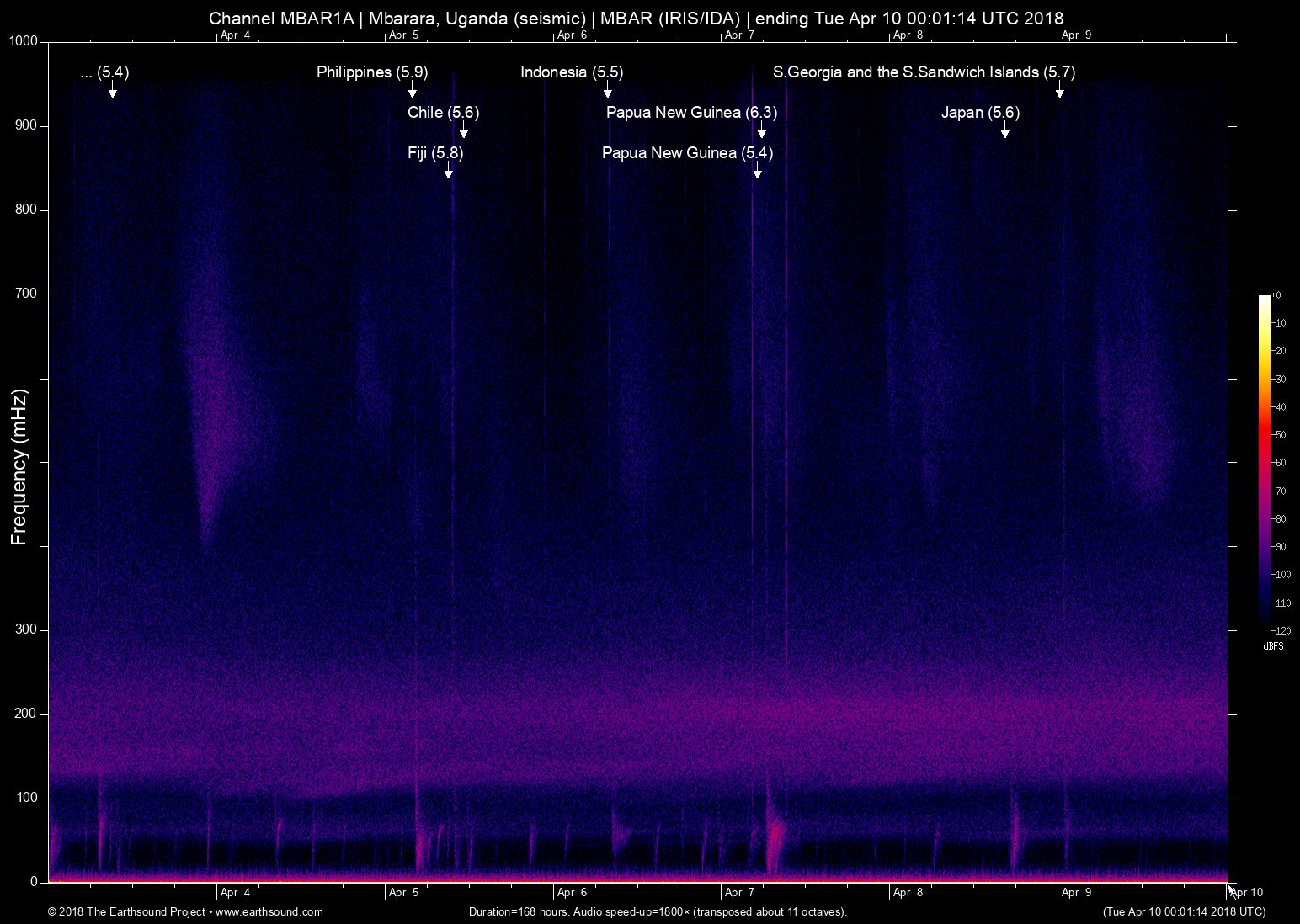Select the S.Georgia and S.Sandwich Islands arrow
This screenshot has height=924, width=1300.
click(1060, 91)
